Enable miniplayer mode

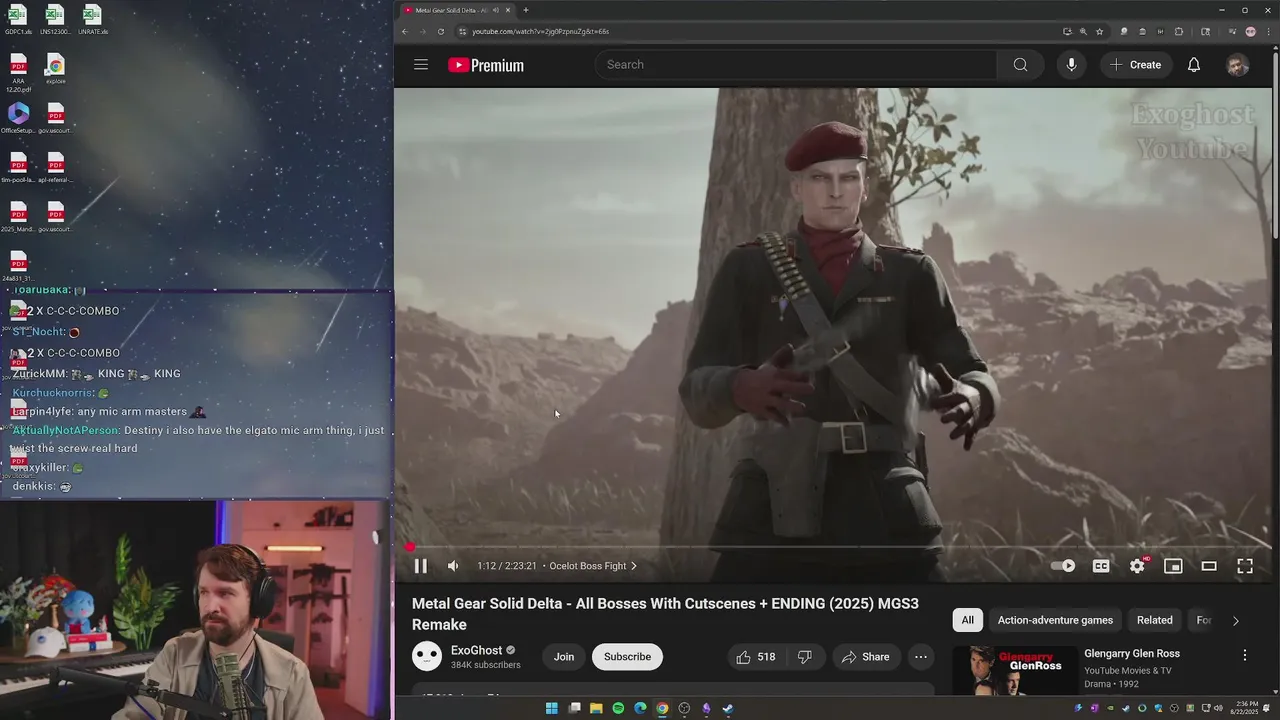tap(1173, 566)
